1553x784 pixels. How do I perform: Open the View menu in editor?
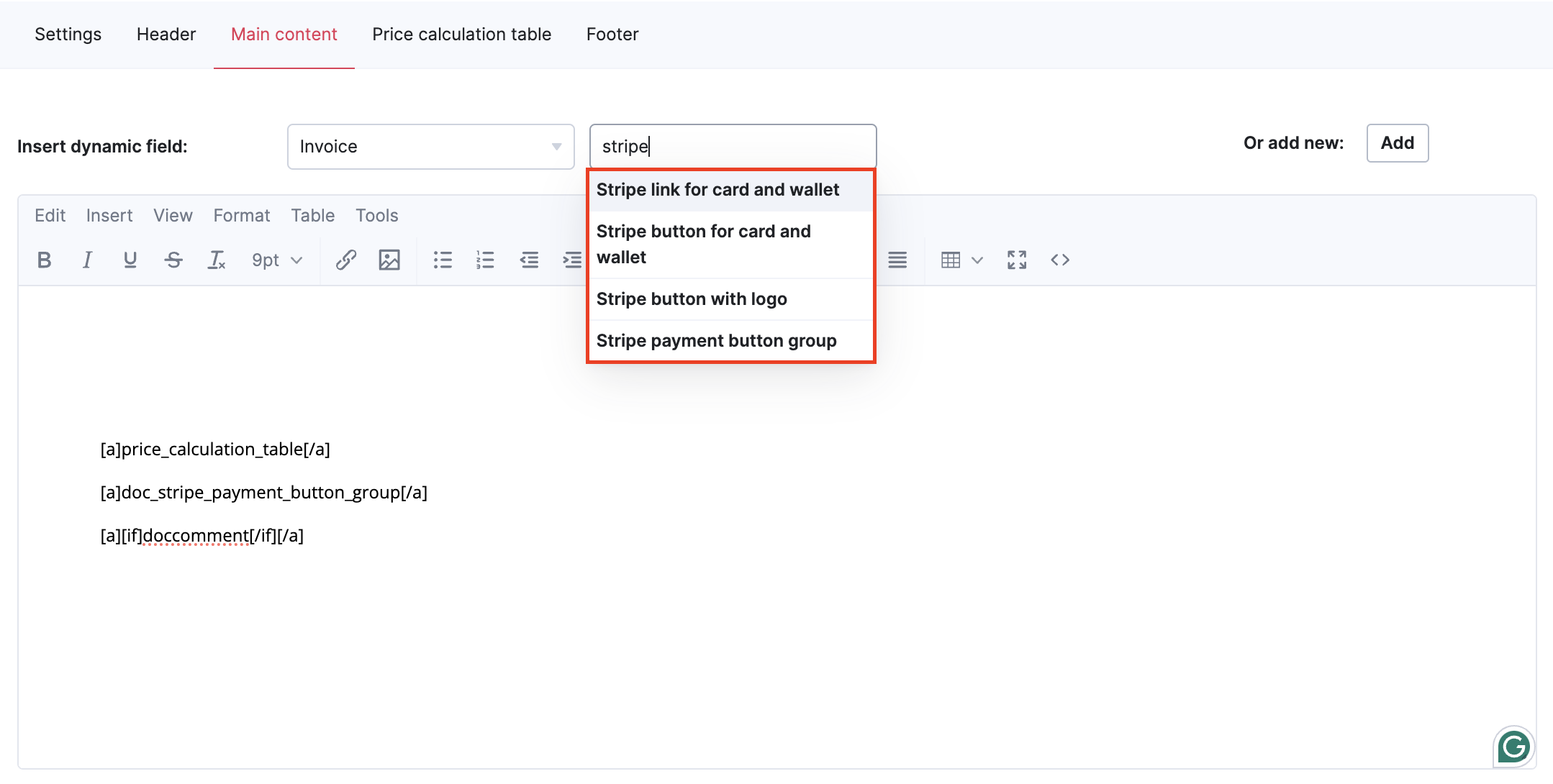173,216
